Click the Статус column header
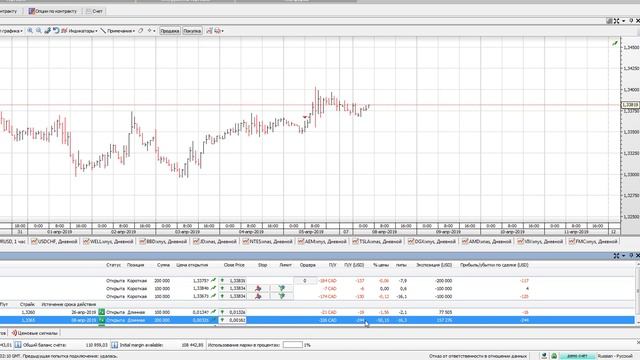Viewport: 640px width, 360px height. (x=113, y=265)
